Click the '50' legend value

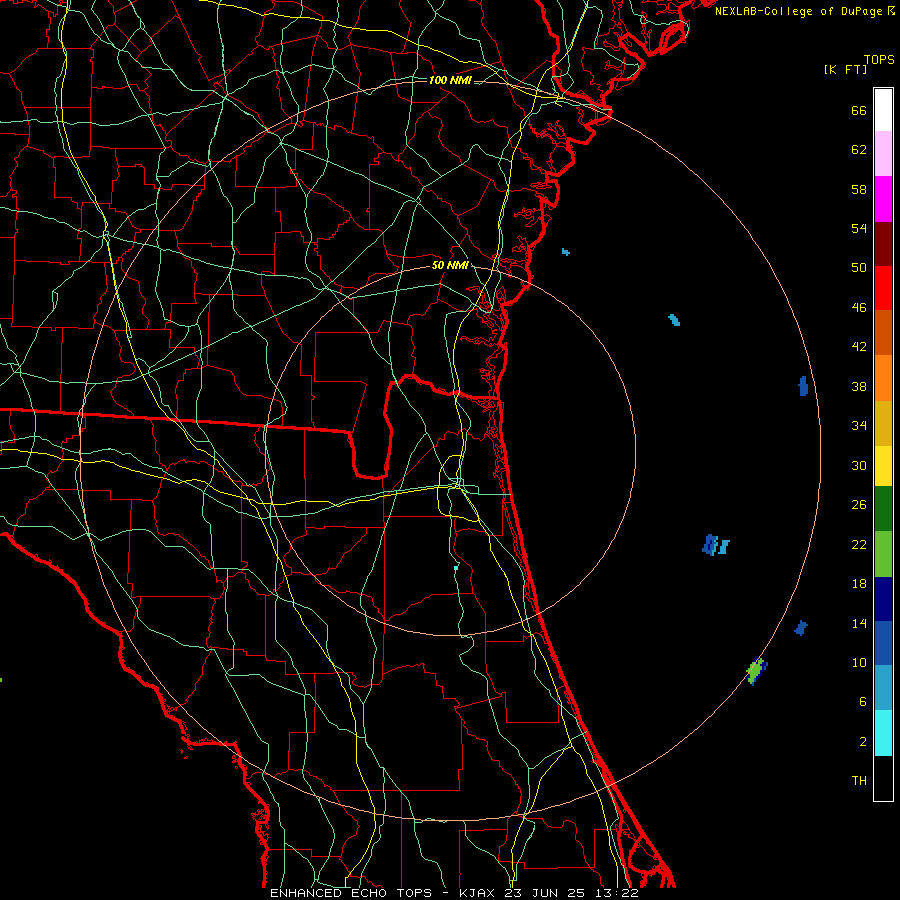coord(859,268)
